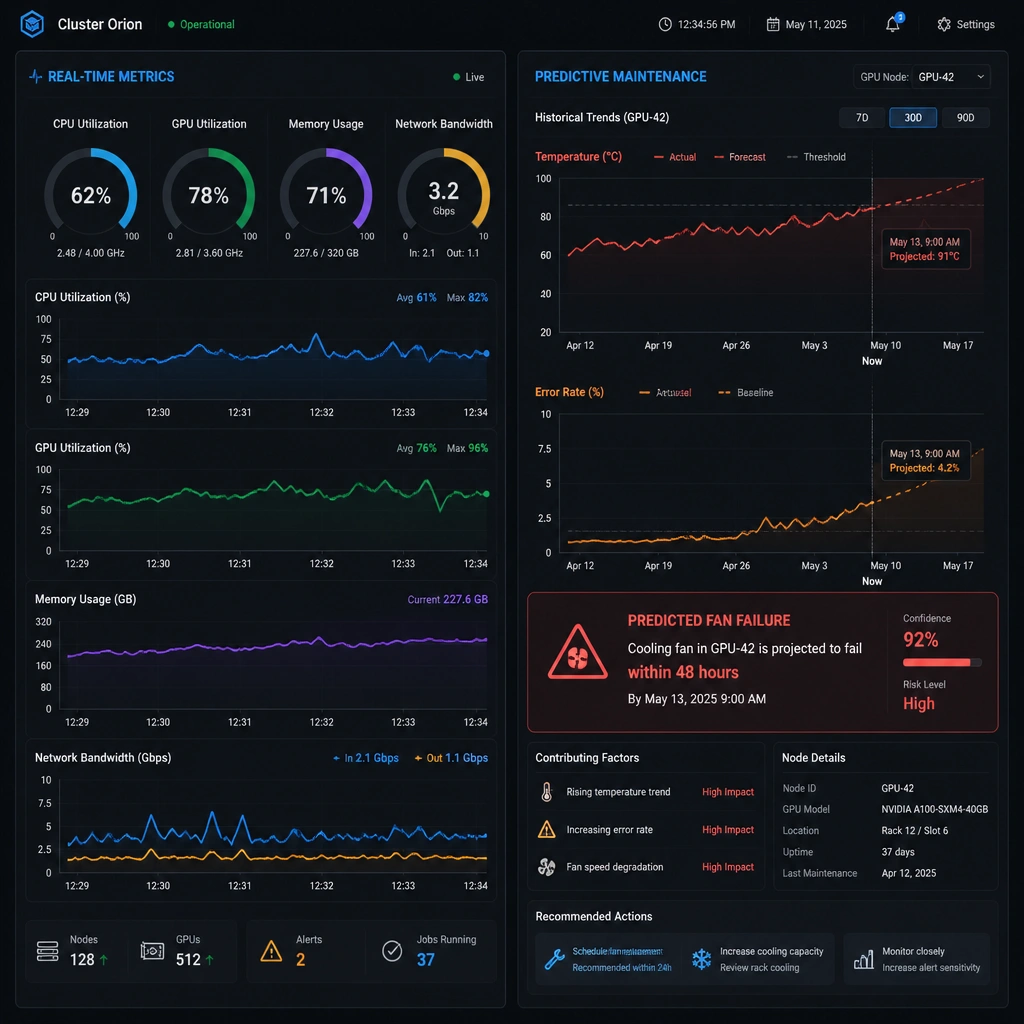
Task: Open the Monitor closely action
Action: point(916,959)
